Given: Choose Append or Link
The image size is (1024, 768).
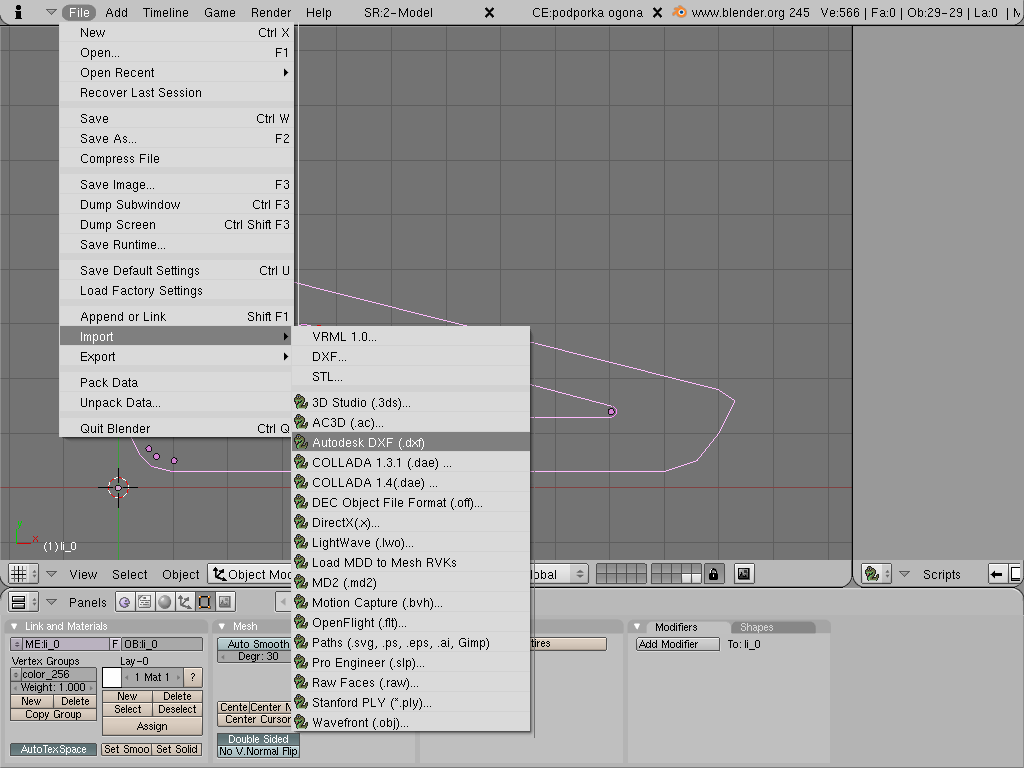Looking at the screenshot, I should [176, 317].
